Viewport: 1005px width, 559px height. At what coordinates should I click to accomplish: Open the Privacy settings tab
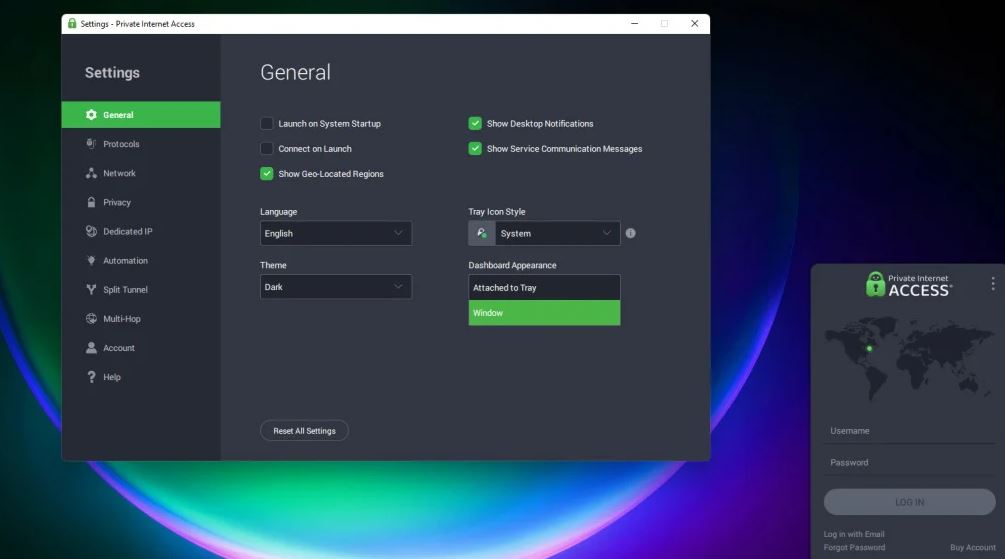(x=141, y=202)
